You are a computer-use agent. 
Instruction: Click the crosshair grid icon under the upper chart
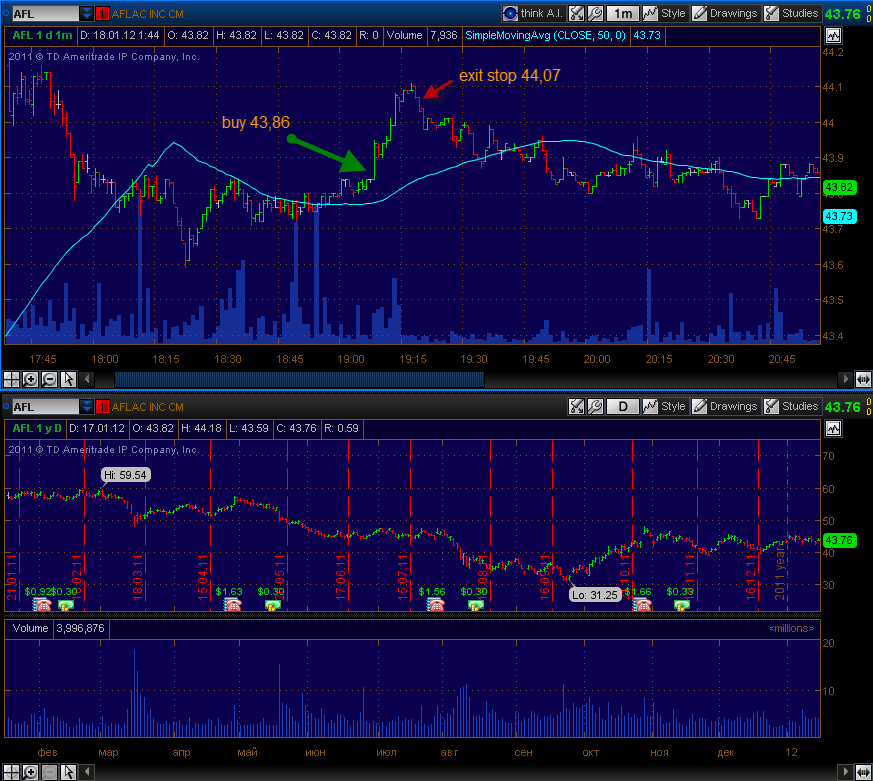coord(11,380)
